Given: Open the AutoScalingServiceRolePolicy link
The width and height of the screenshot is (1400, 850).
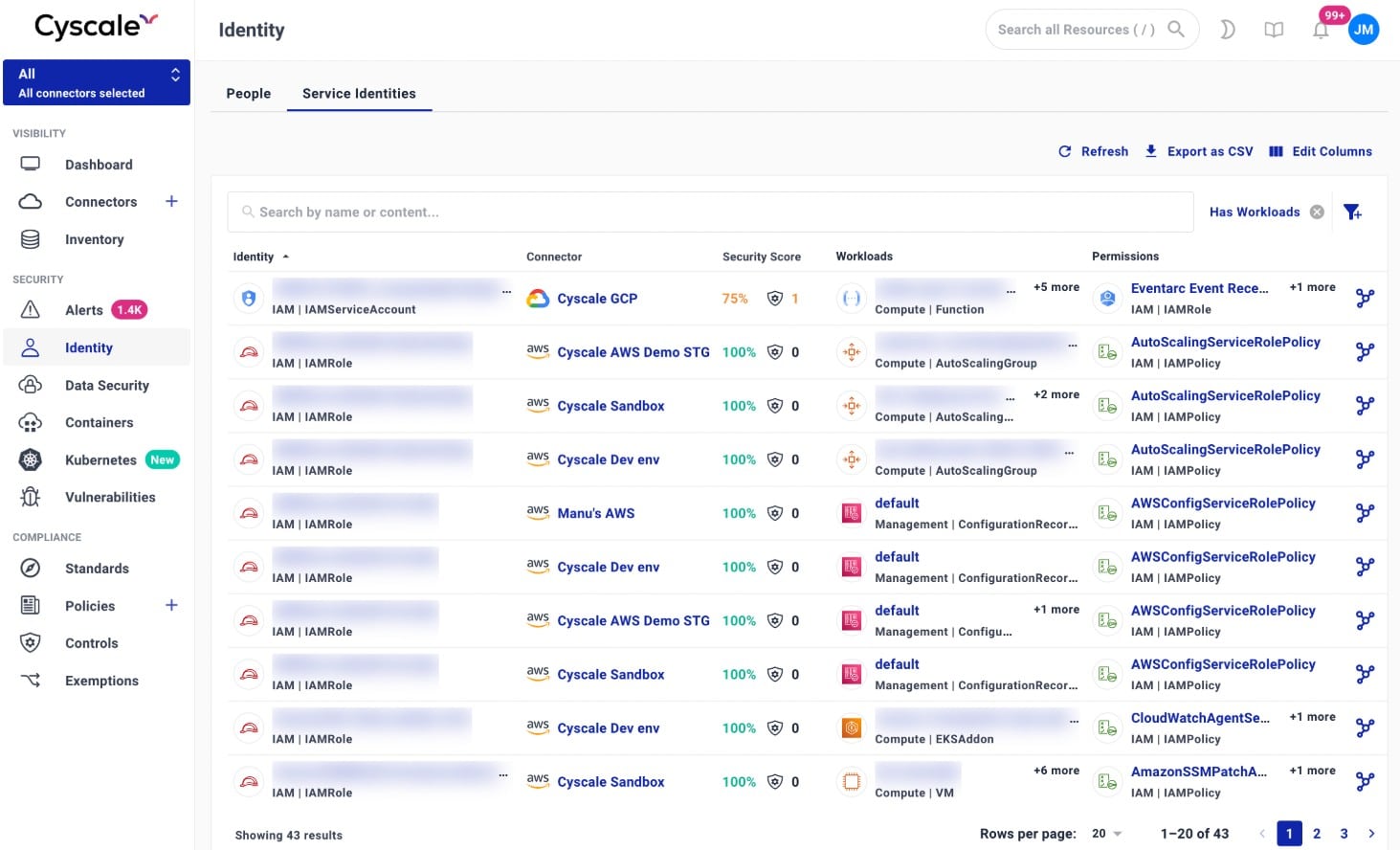Looking at the screenshot, I should tap(1225, 342).
